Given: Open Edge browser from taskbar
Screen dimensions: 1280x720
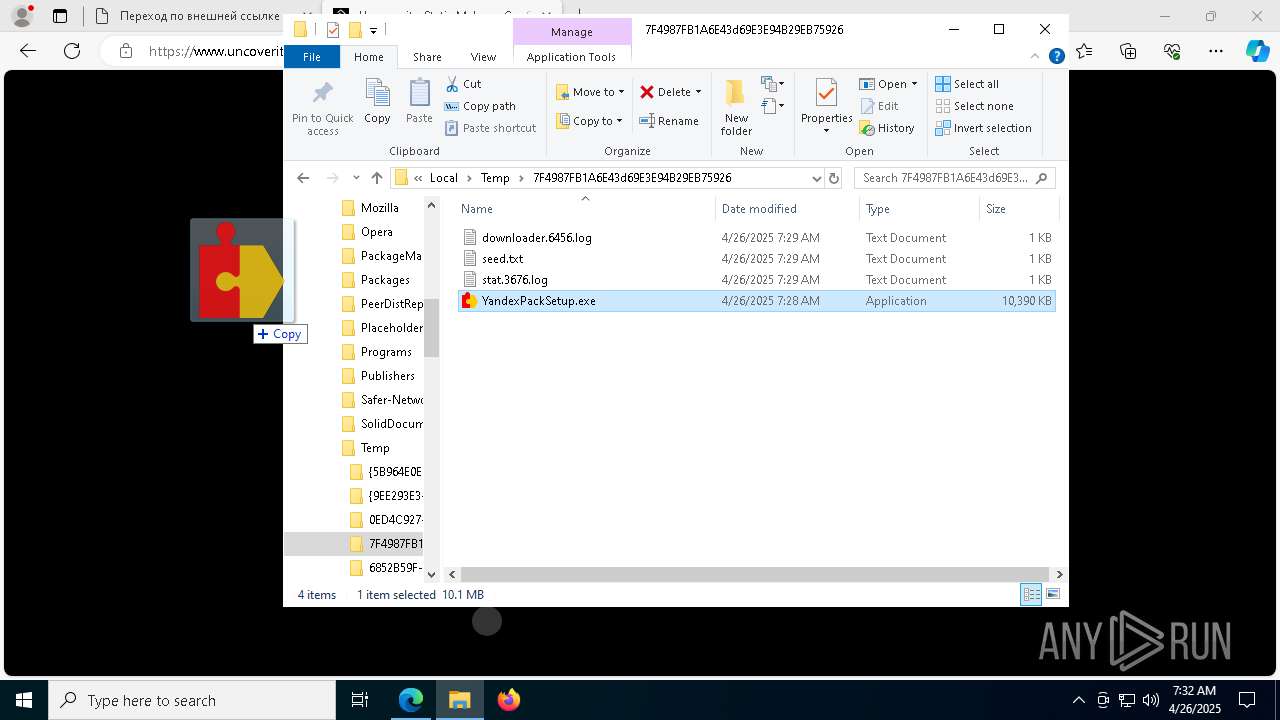Looking at the screenshot, I should pyautogui.click(x=411, y=700).
